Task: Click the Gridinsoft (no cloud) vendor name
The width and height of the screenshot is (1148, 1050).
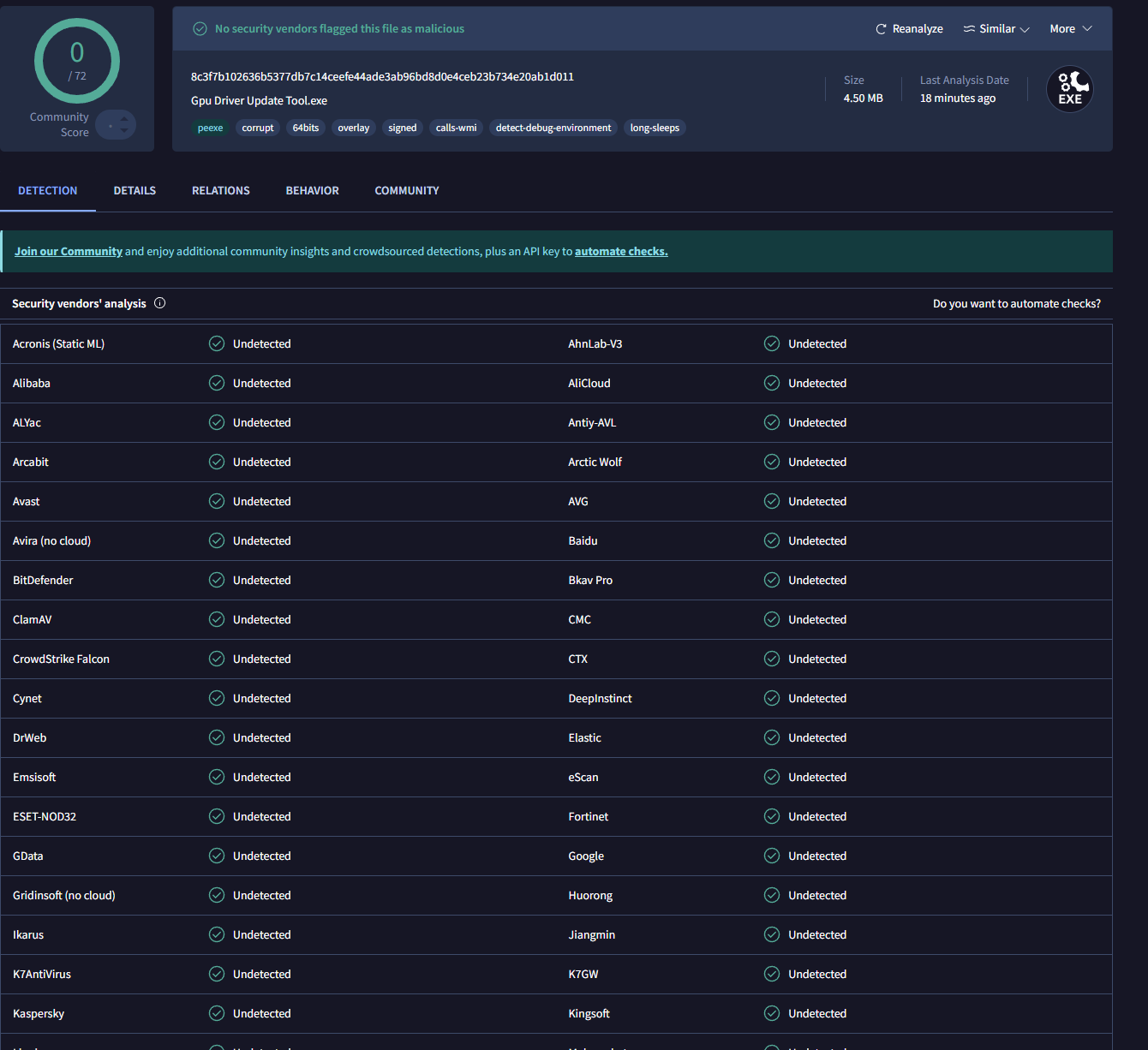Action: [x=64, y=895]
